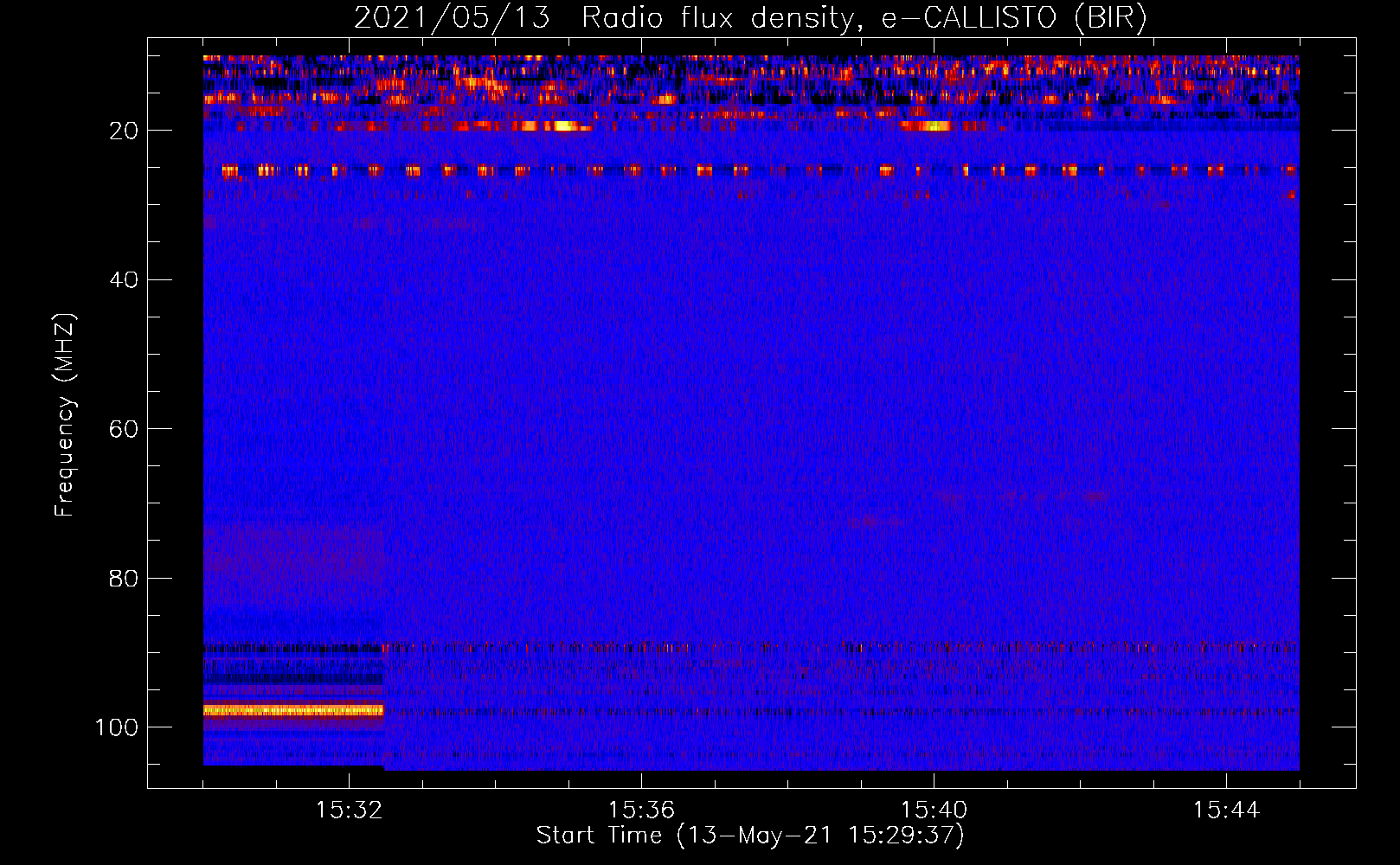Click the y-axis tick label '20'

[124, 131]
